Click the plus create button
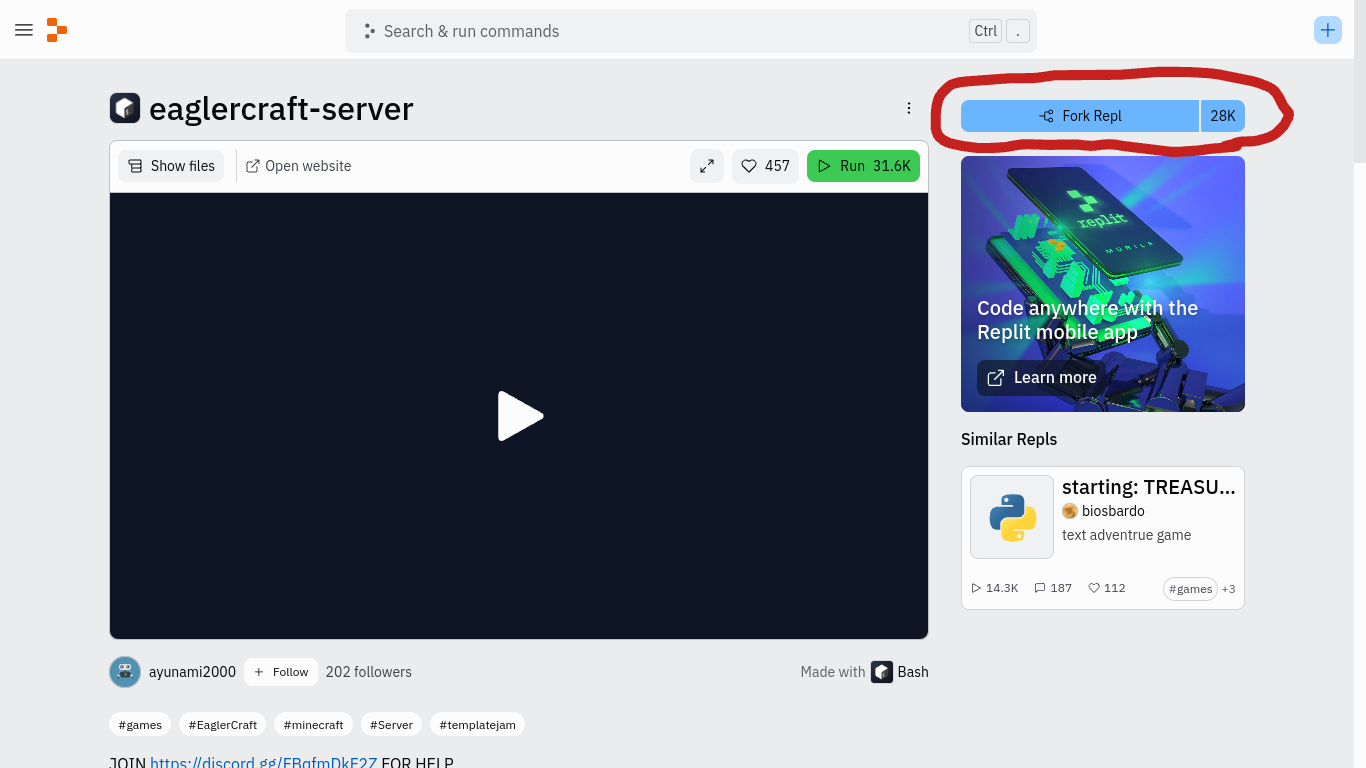 tap(1327, 30)
